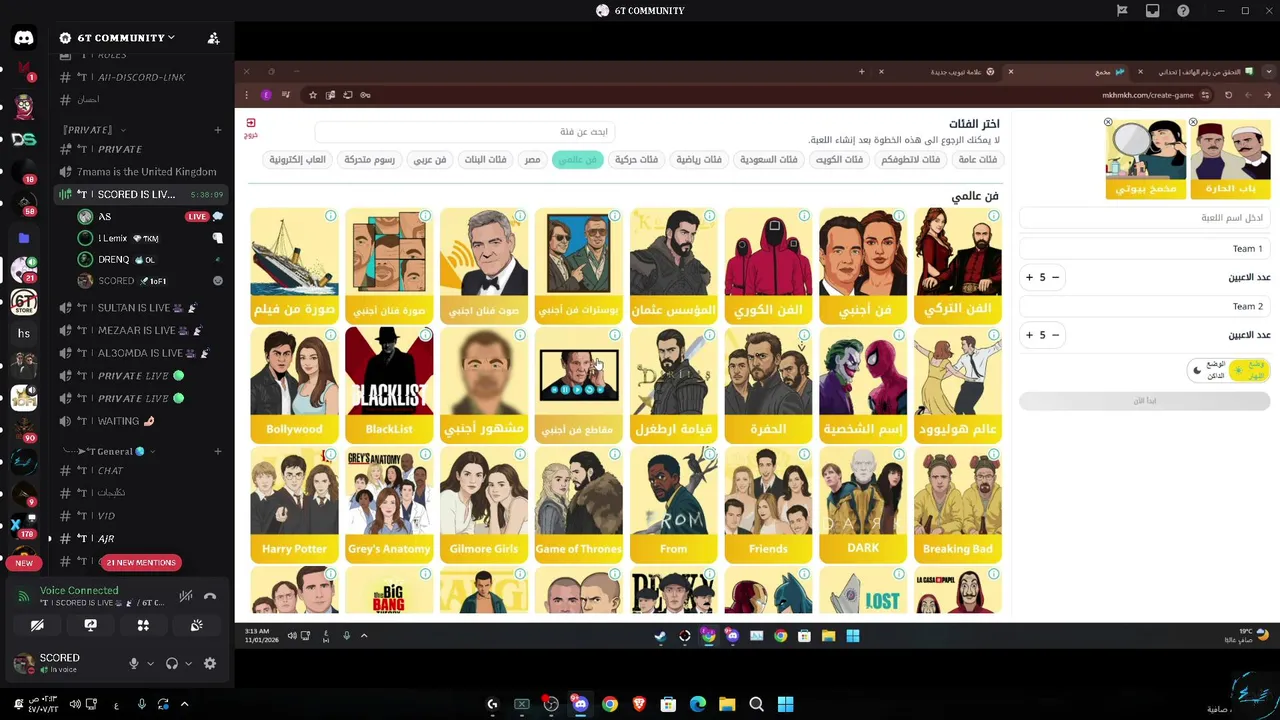Open Discord activities launcher
The image size is (1280, 720).
pyautogui.click(x=143, y=625)
